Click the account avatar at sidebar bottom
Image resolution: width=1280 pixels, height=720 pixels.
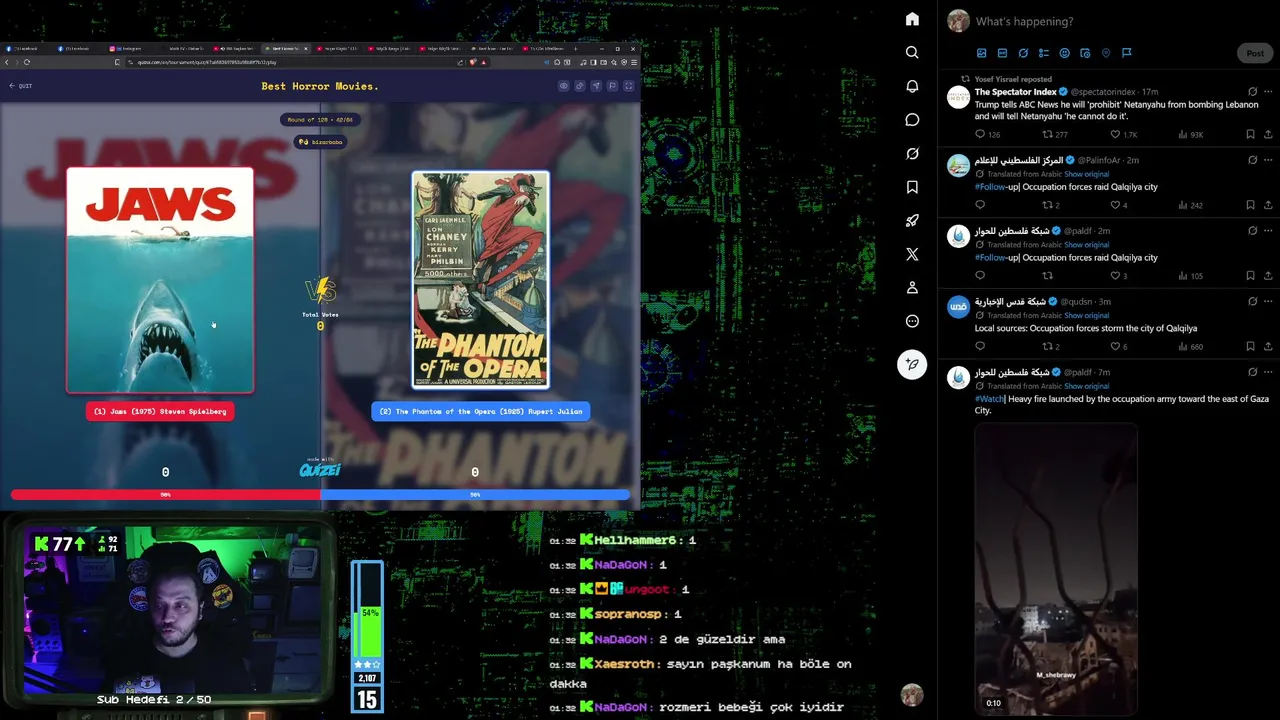[x=911, y=695]
